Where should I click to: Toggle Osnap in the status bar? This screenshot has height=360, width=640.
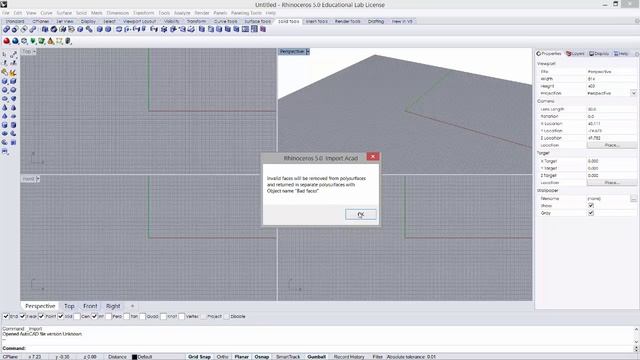click(x=262, y=357)
